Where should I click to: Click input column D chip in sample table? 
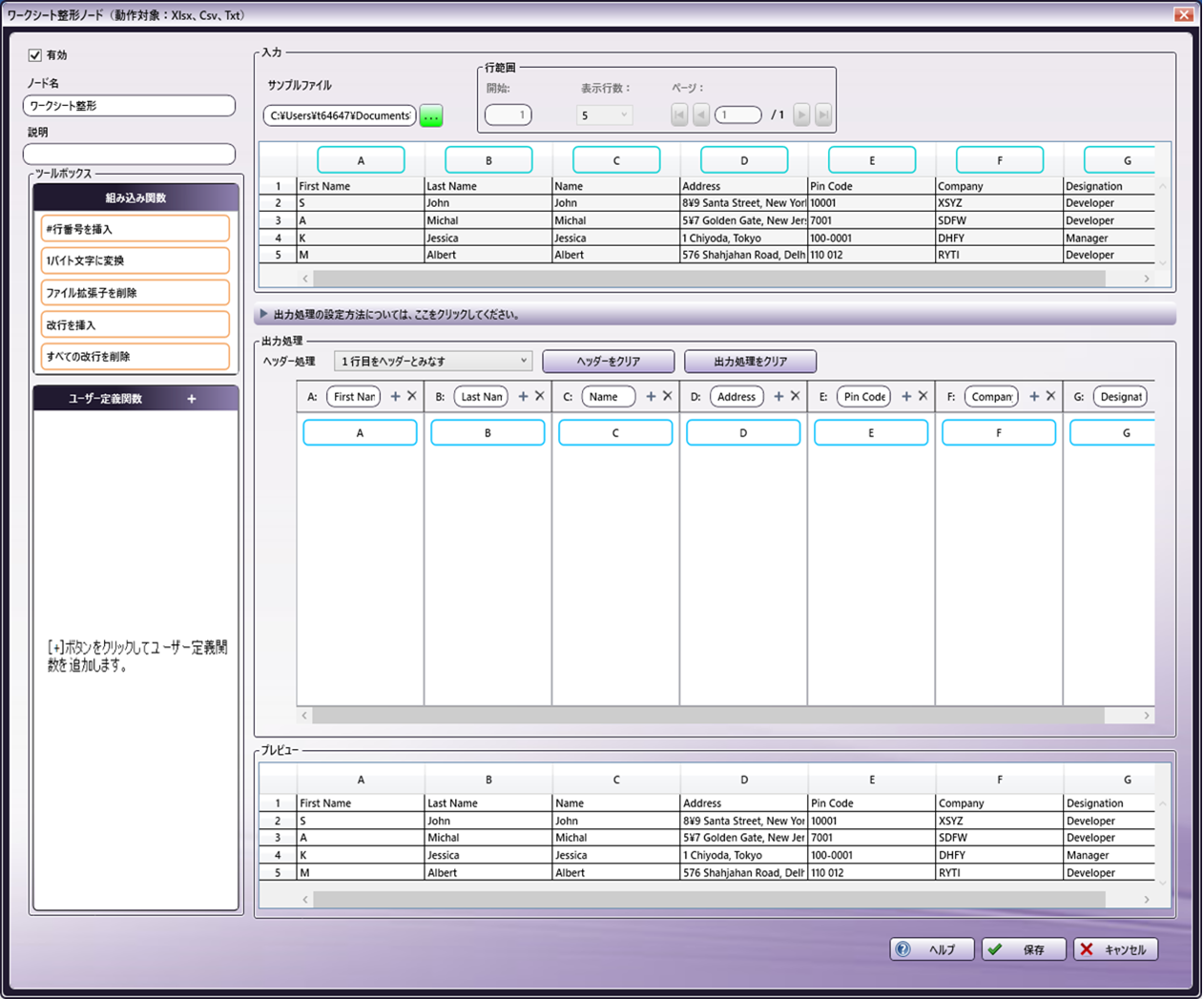point(744,160)
